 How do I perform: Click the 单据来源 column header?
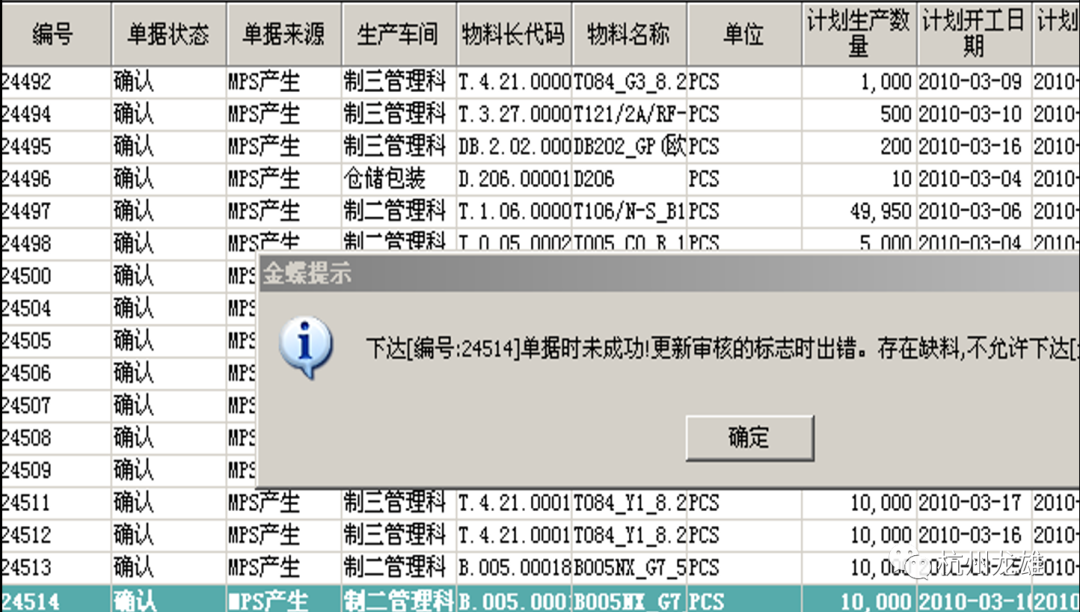point(284,34)
